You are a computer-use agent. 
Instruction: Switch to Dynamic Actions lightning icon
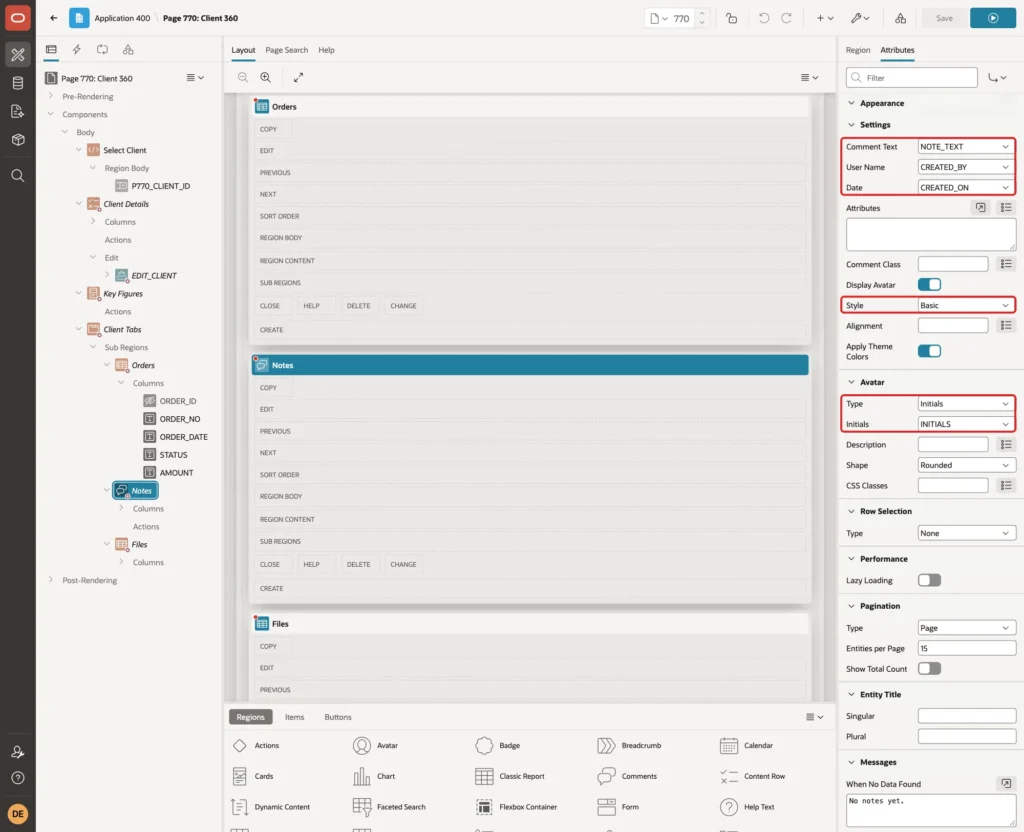tap(76, 50)
